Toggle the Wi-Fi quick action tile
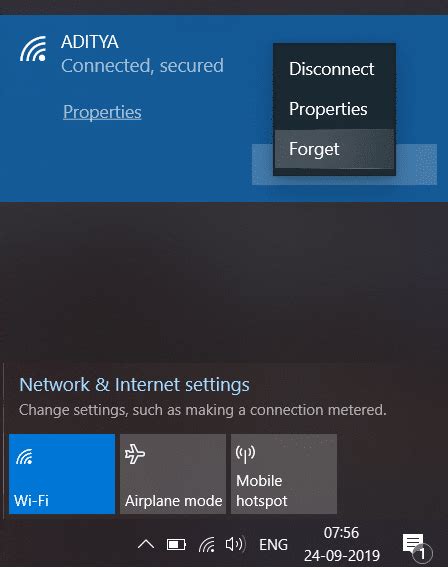The width and height of the screenshot is (448, 569). click(x=62, y=474)
